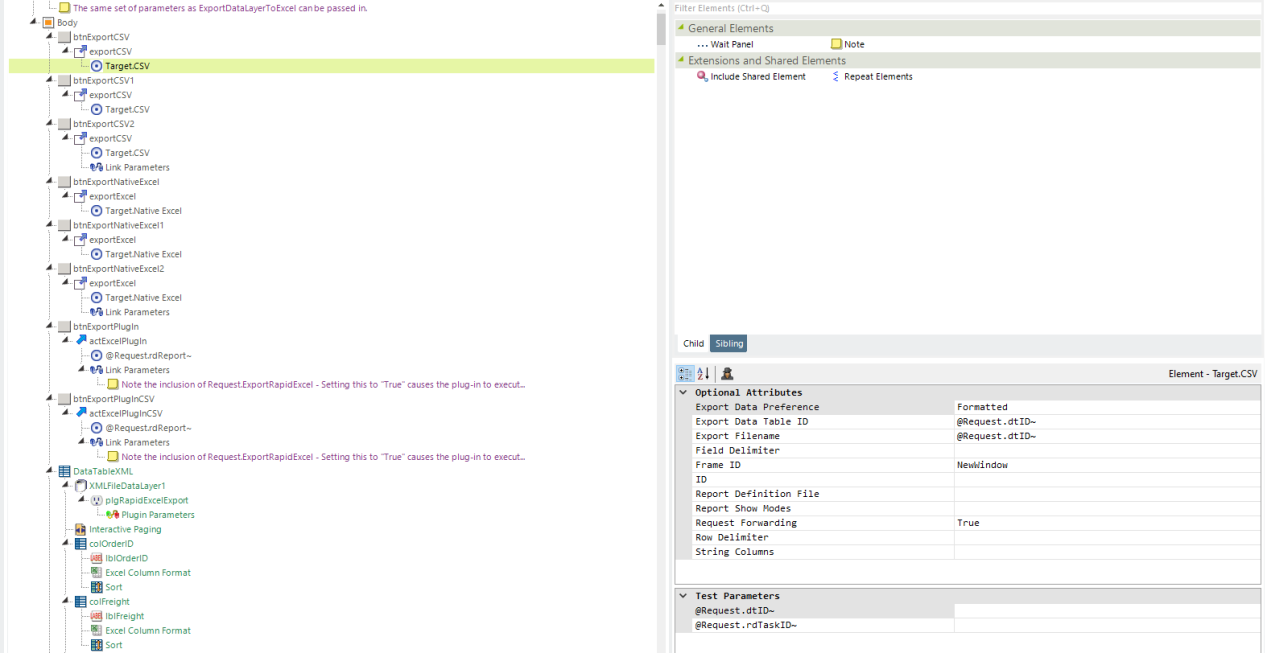
Task: Click the attribute spy icon in properties toolbar
Action: click(727, 373)
